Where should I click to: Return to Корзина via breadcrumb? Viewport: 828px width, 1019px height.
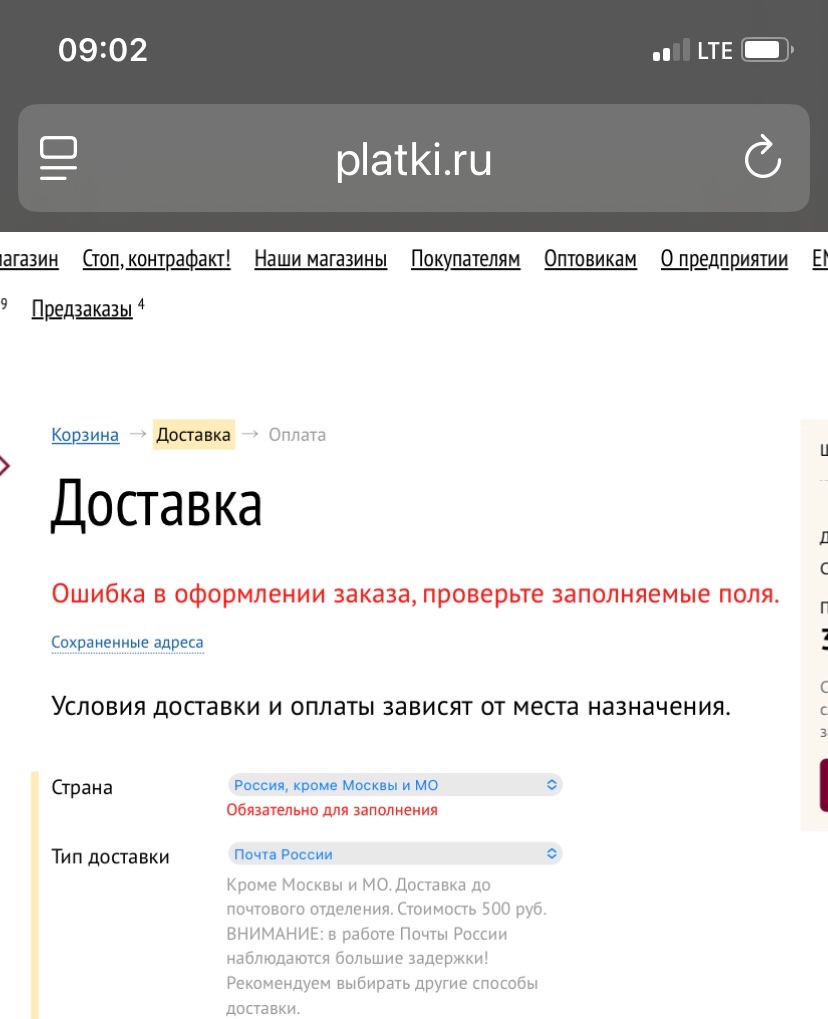[85, 435]
